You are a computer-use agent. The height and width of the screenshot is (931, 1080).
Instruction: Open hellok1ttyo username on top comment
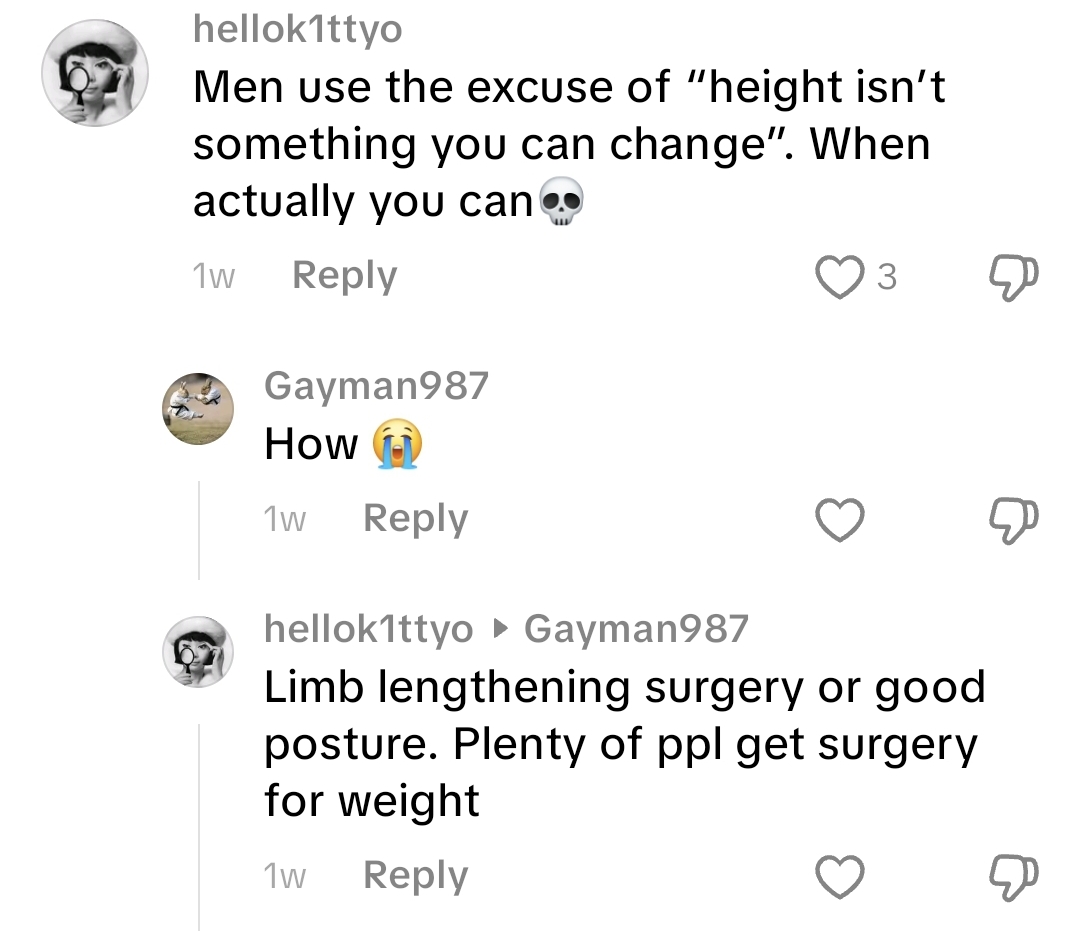coord(298,30)
